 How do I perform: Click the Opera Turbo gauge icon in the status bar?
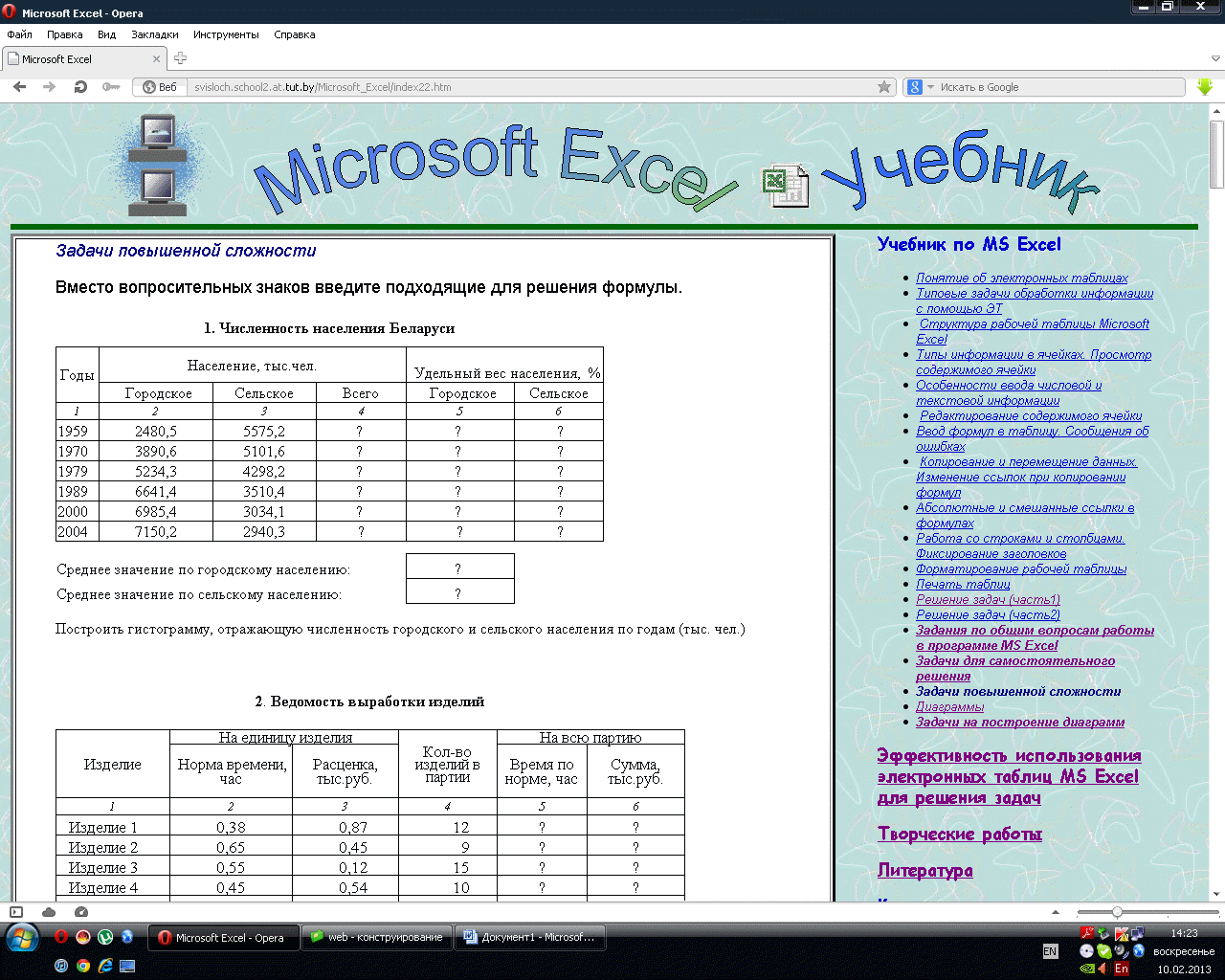click(x=81, y=912)
